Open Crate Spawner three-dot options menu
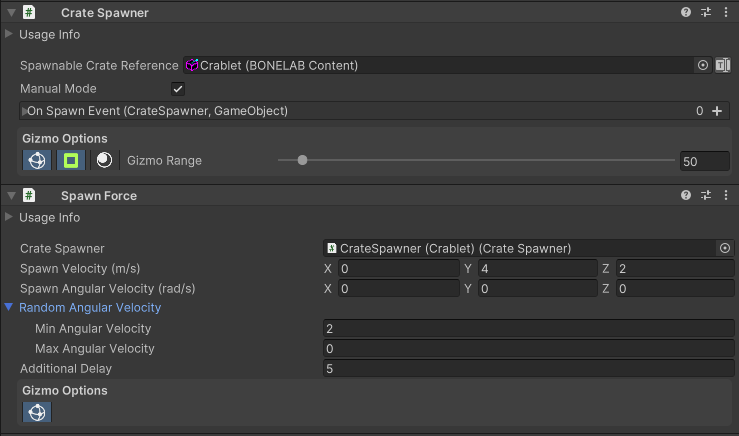Screen dimensions: 739x436 tap(724, 13)
